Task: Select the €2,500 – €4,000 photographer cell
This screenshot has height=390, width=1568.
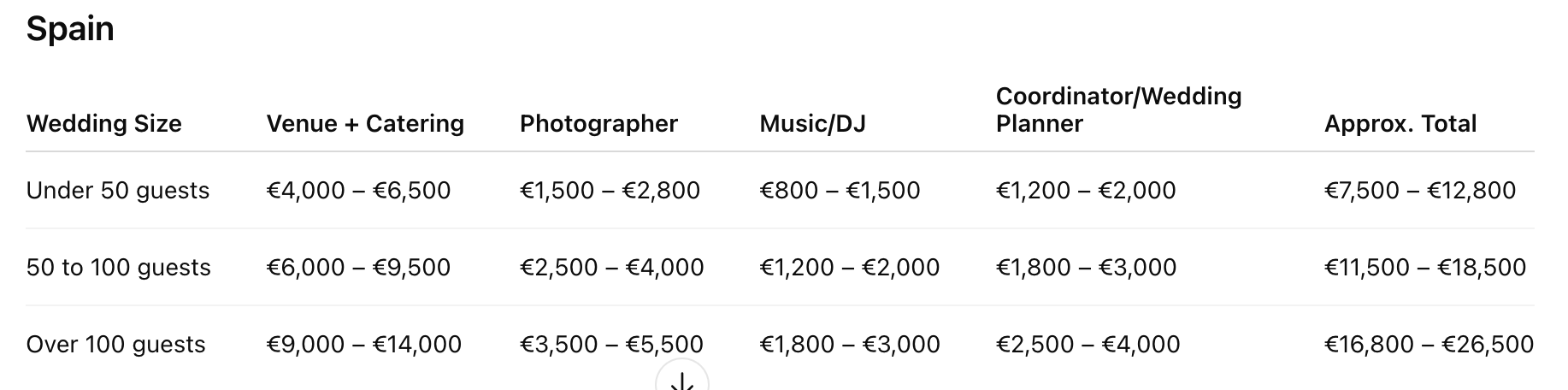Action: 611,268
